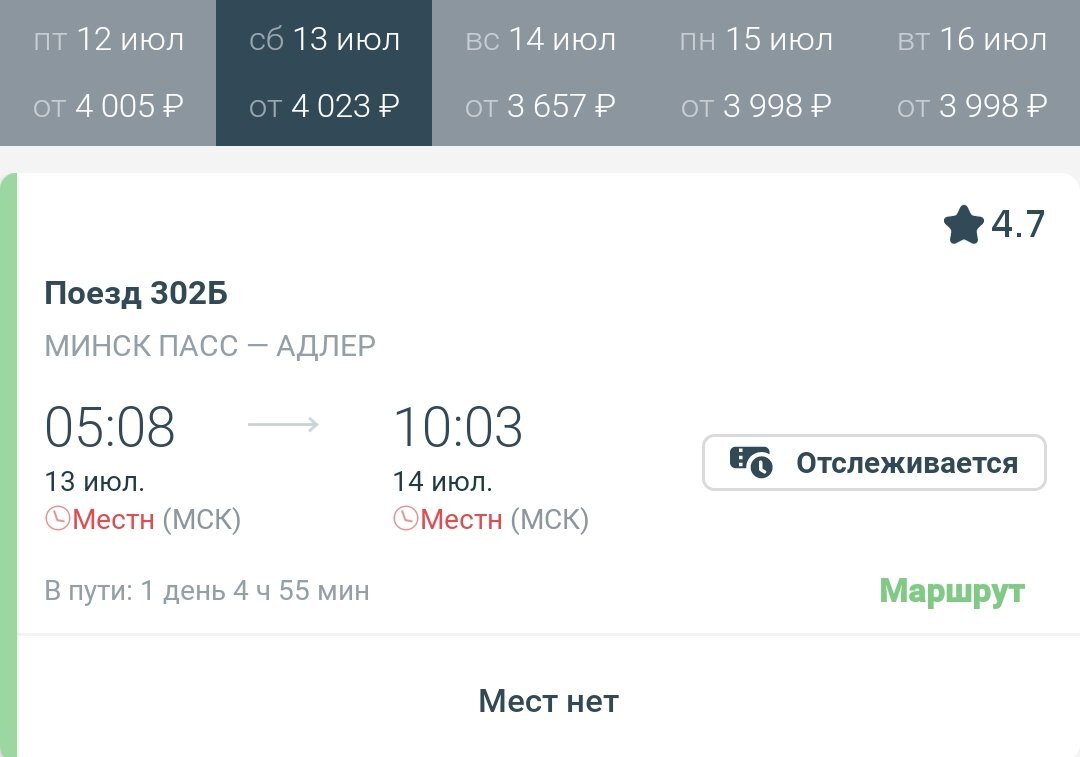The width and height of the screenshot is (1080, 757).
Task: Select the Friday 12 July date tab
Action: tap(108, 73)
